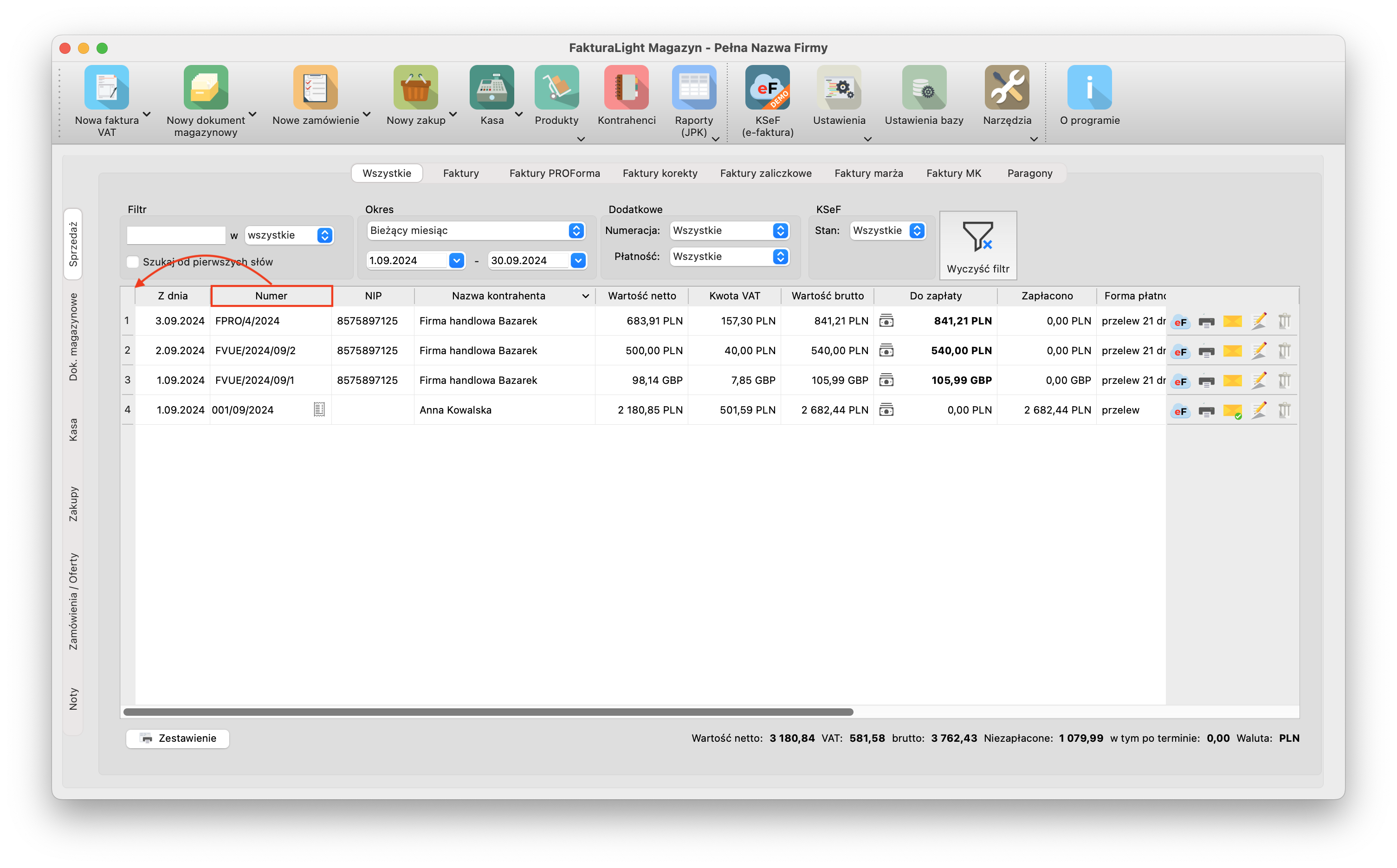The image size is (1397, 868).
Task: Click the horizontal table scrollbar
Action: coord(488,712)
